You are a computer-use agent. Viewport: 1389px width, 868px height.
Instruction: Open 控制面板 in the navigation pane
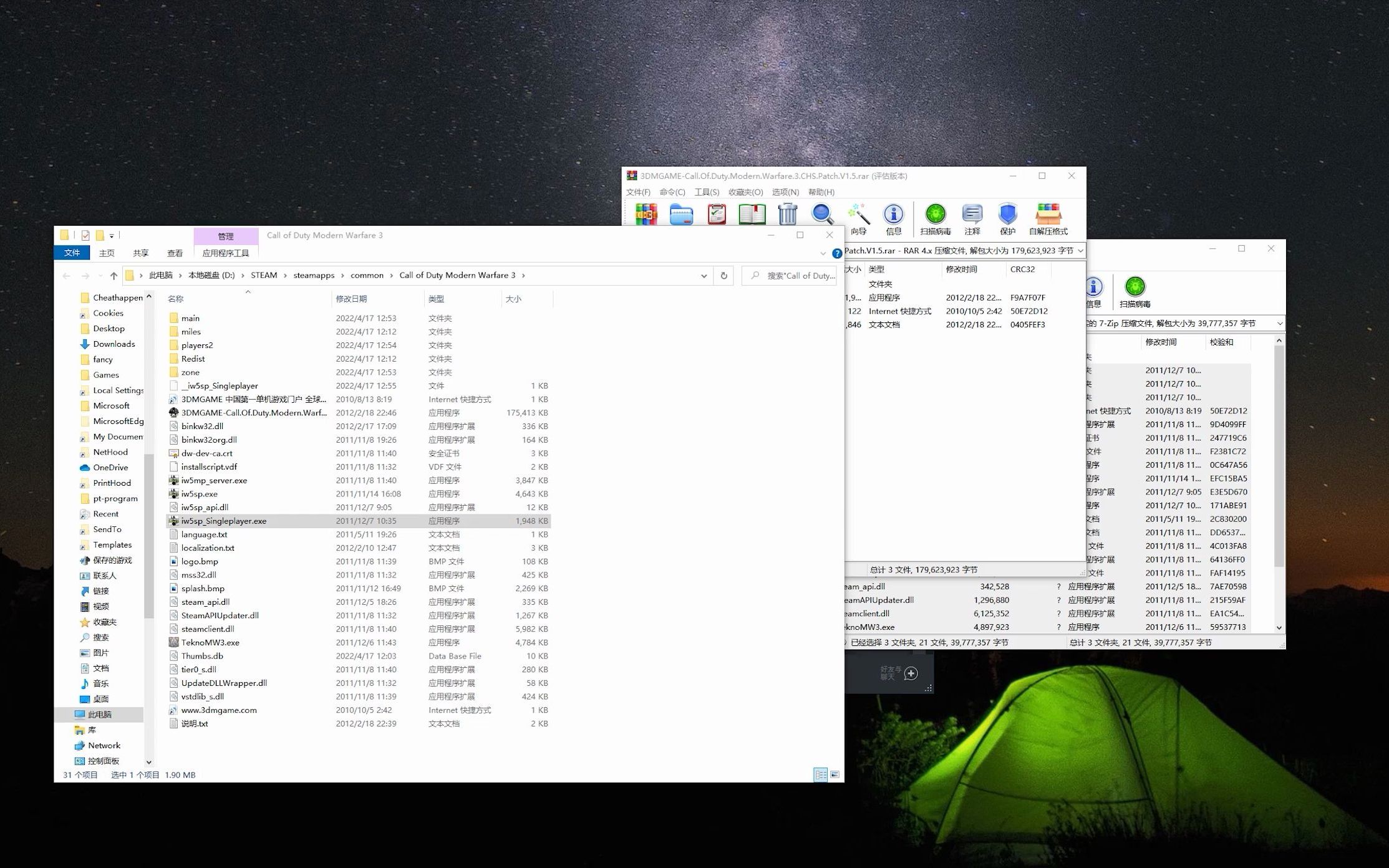coord(103,761)
